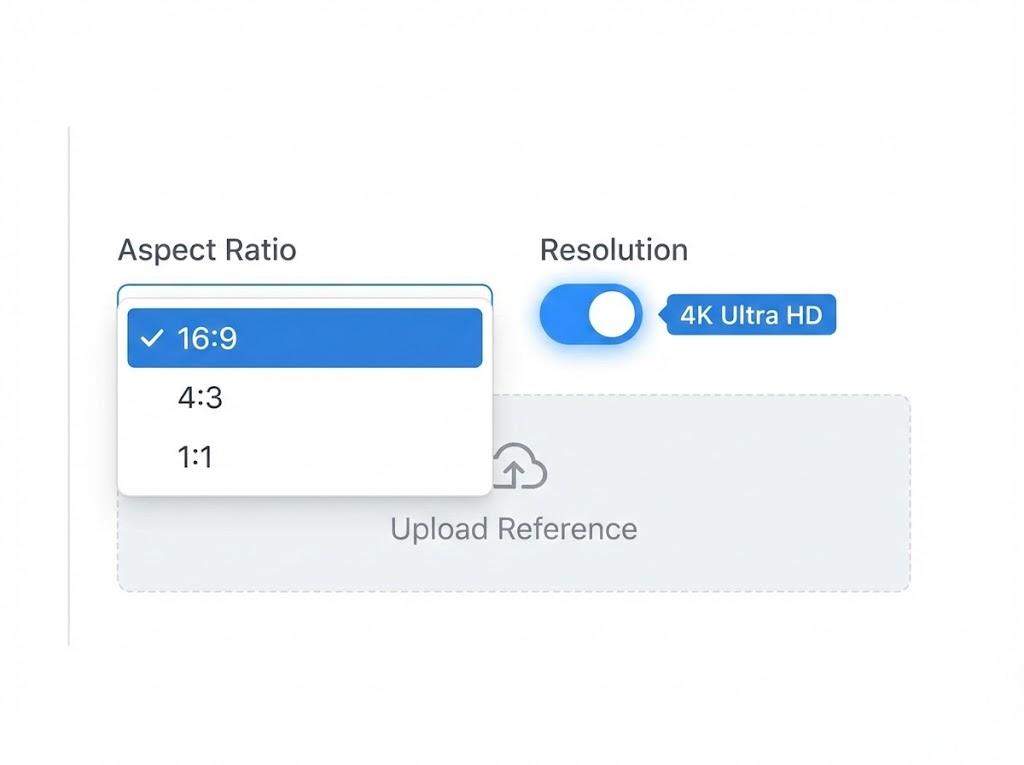
Task: Switch resolution setting to standard quality
Action: (x=590, y=313)
